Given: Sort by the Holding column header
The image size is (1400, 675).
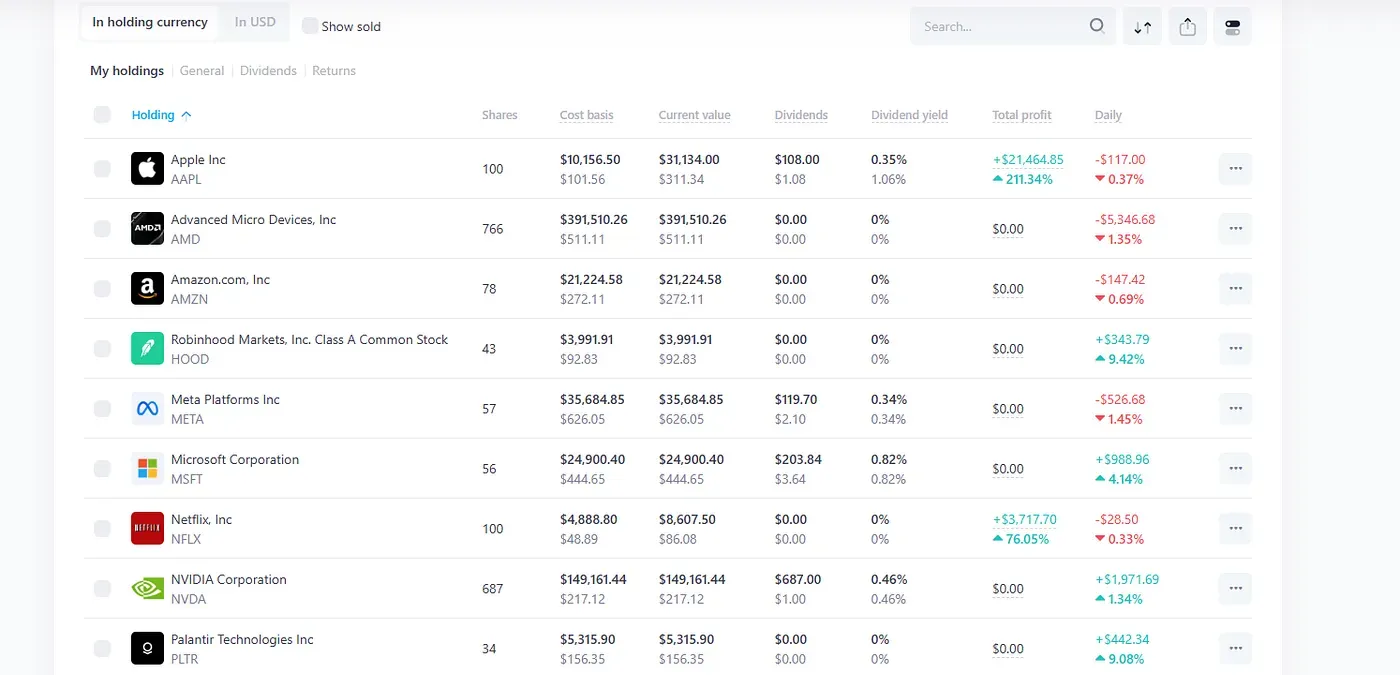Looking at the screenshot, I should 161,115.
